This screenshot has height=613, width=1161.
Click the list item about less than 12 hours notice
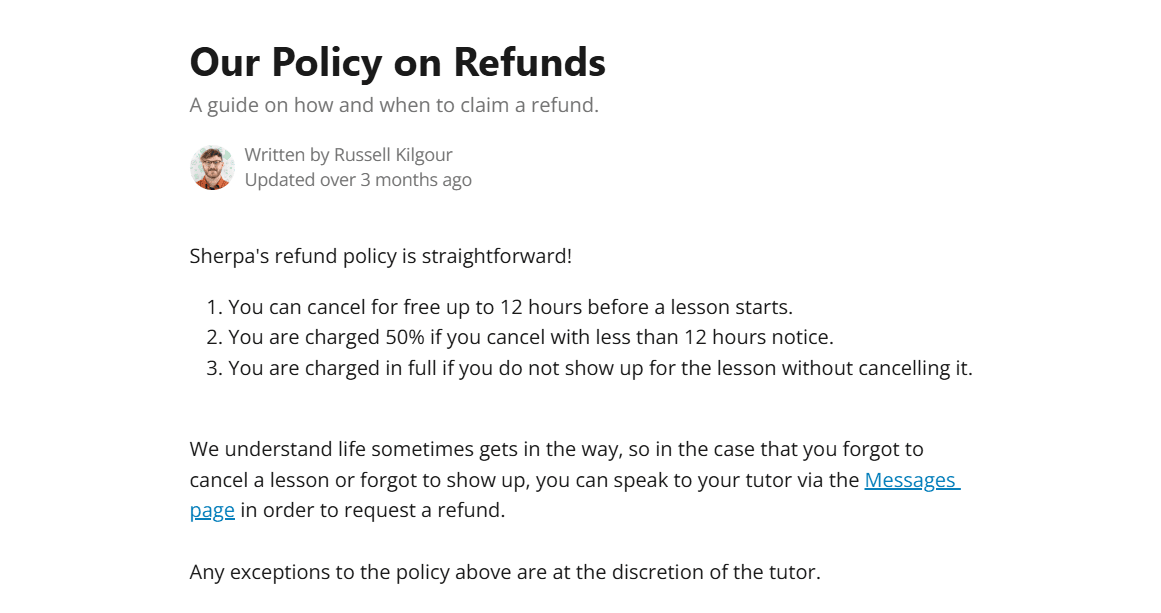click(x=530, y=337)
